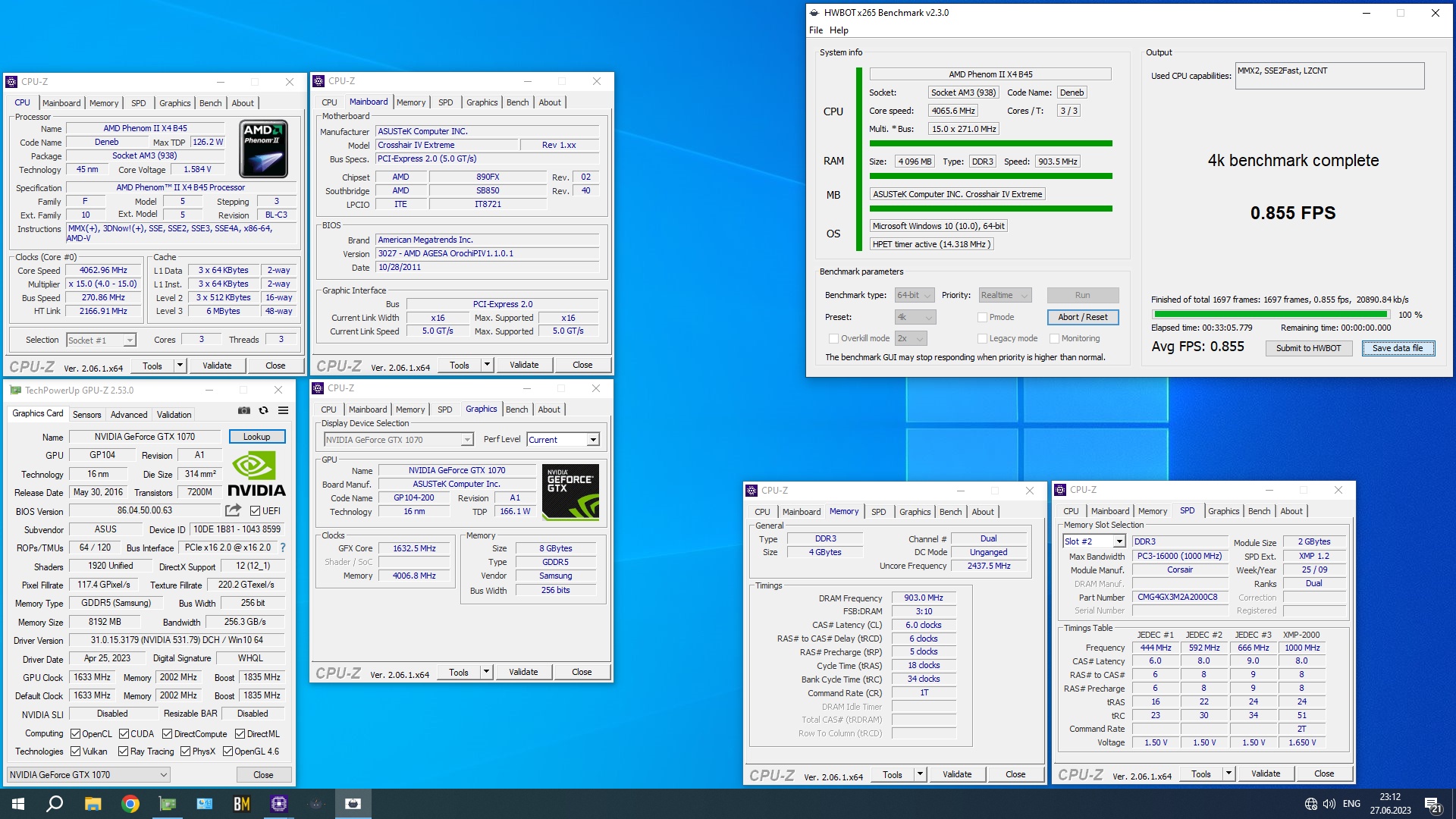Screen dimensions: 1456x819
Task: Click the AMD Phenom II logo in CPU-Z
Action: 263,149
